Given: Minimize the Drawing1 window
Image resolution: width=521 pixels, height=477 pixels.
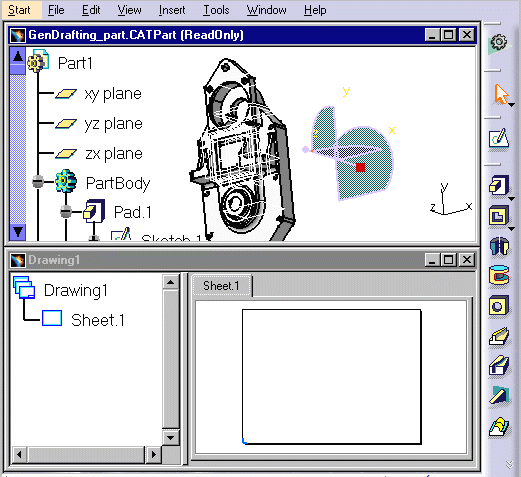Looking at the screenshot, I should click(432, 259).
